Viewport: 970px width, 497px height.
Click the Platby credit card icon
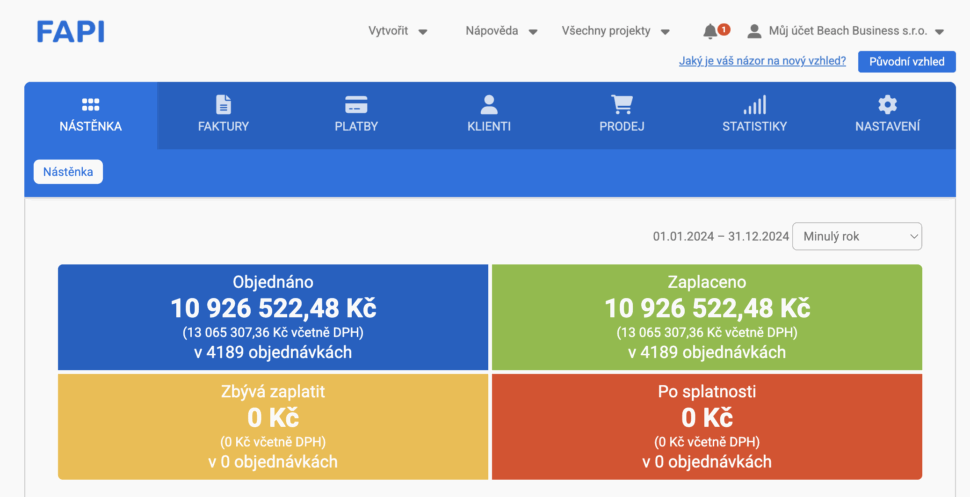point(356,105)
